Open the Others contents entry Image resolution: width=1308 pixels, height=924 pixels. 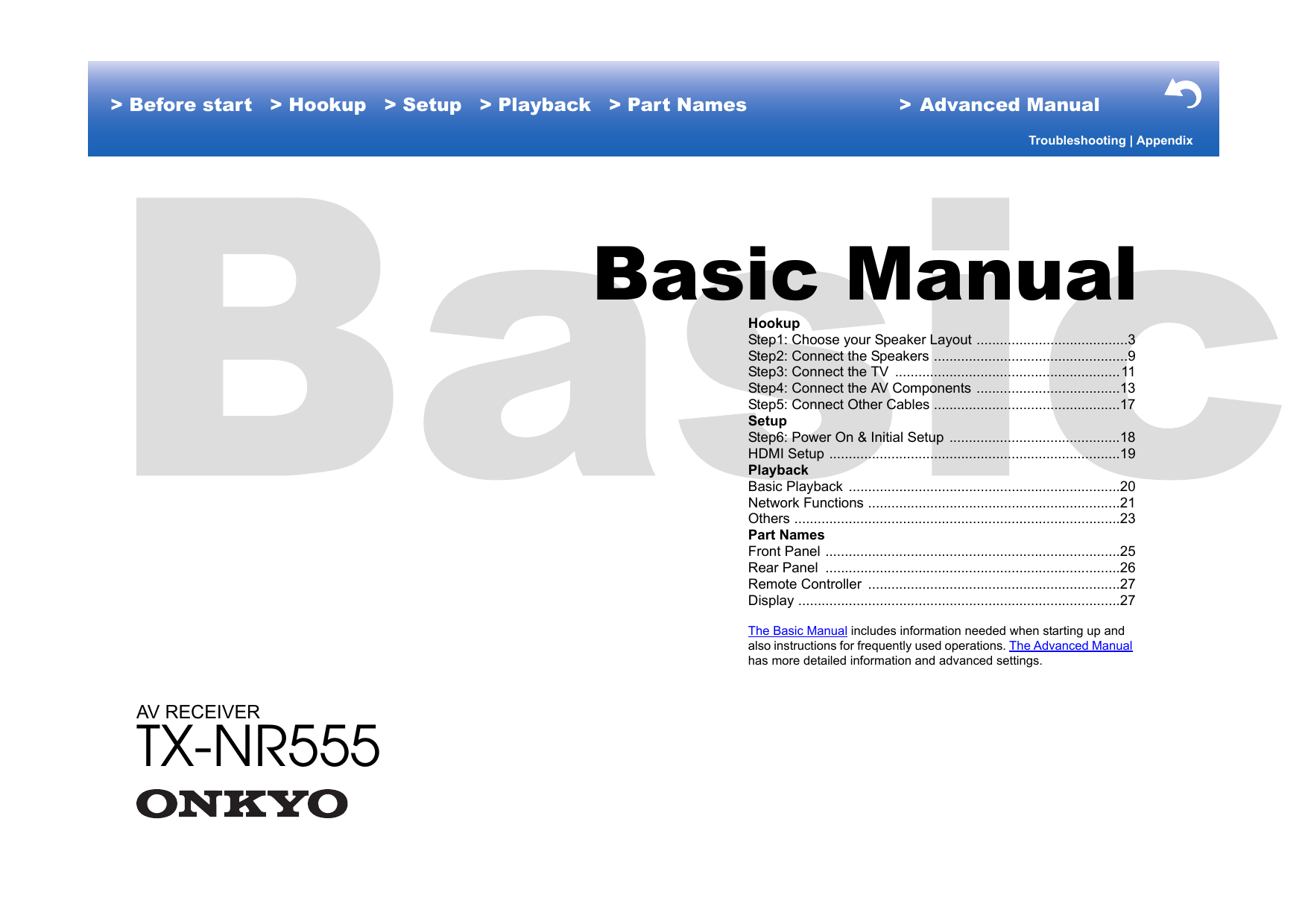click(x=941, y=519)
